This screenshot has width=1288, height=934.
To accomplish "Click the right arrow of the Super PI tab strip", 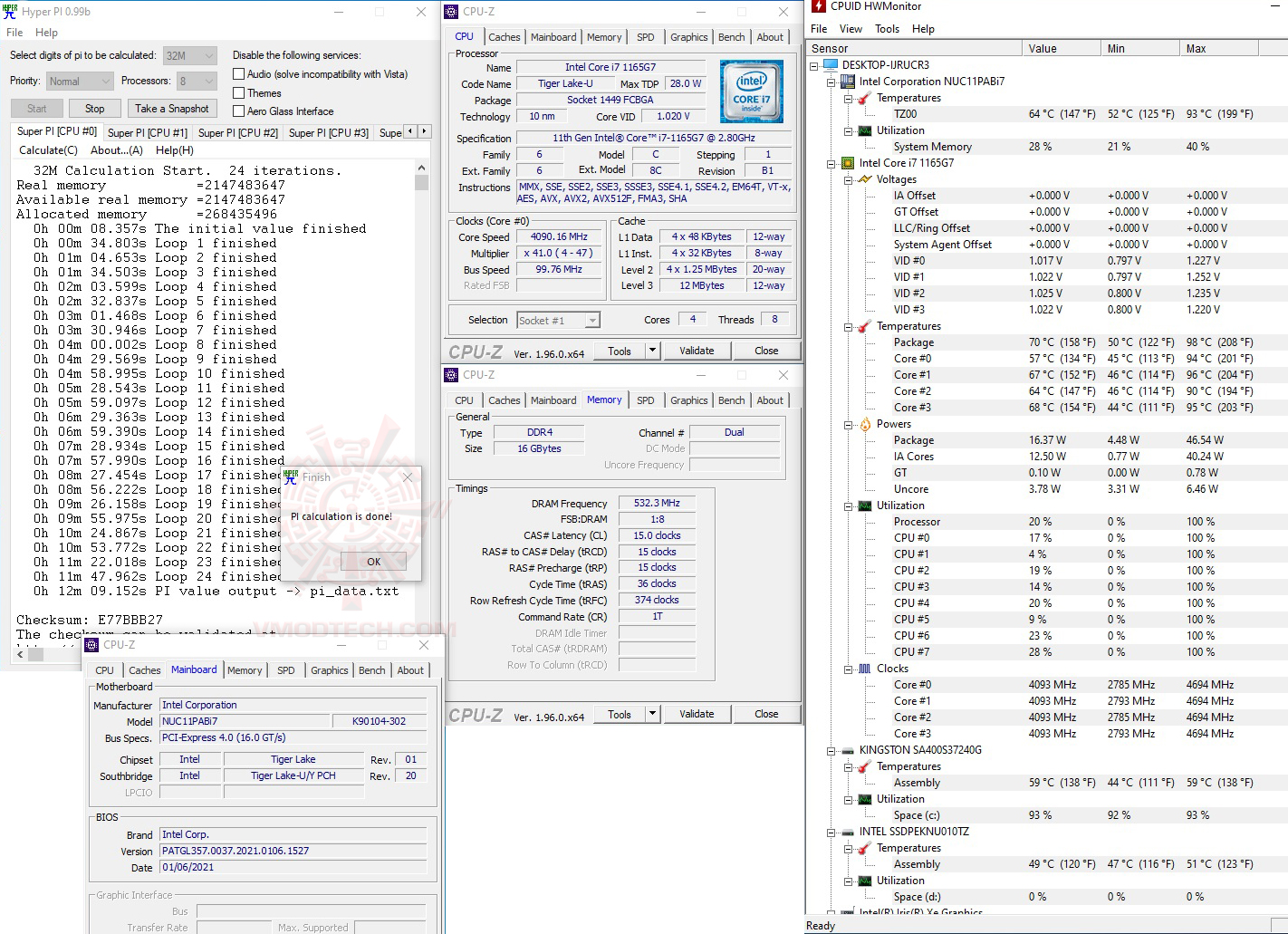I will [x=424, y=131].
